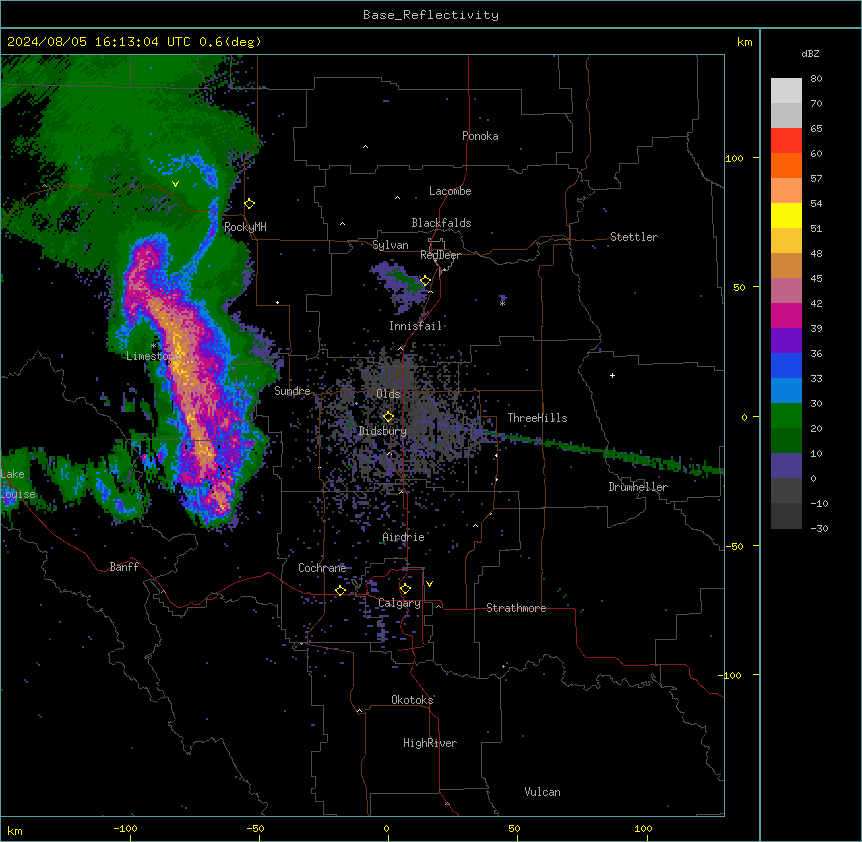
Task: Click the Innisfail city label
Action: [415, 326]
